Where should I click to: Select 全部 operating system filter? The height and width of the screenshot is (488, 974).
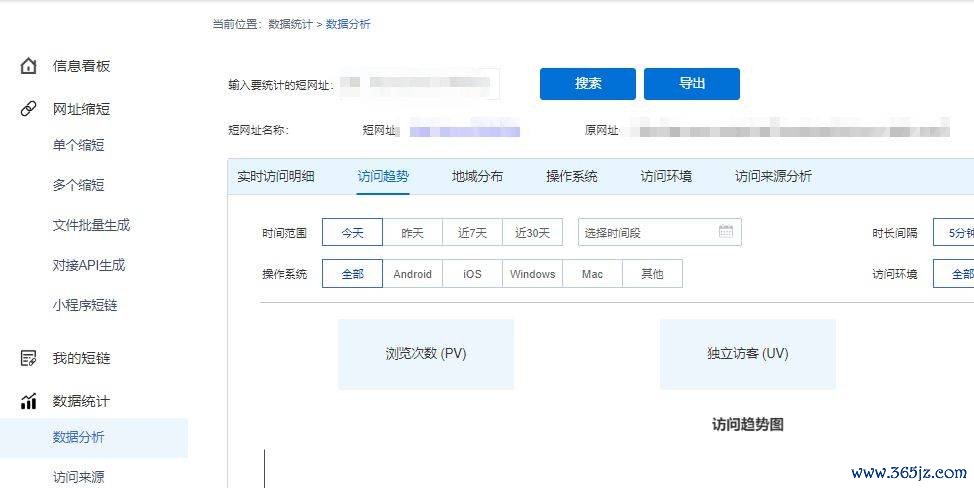tap(352, 274)
